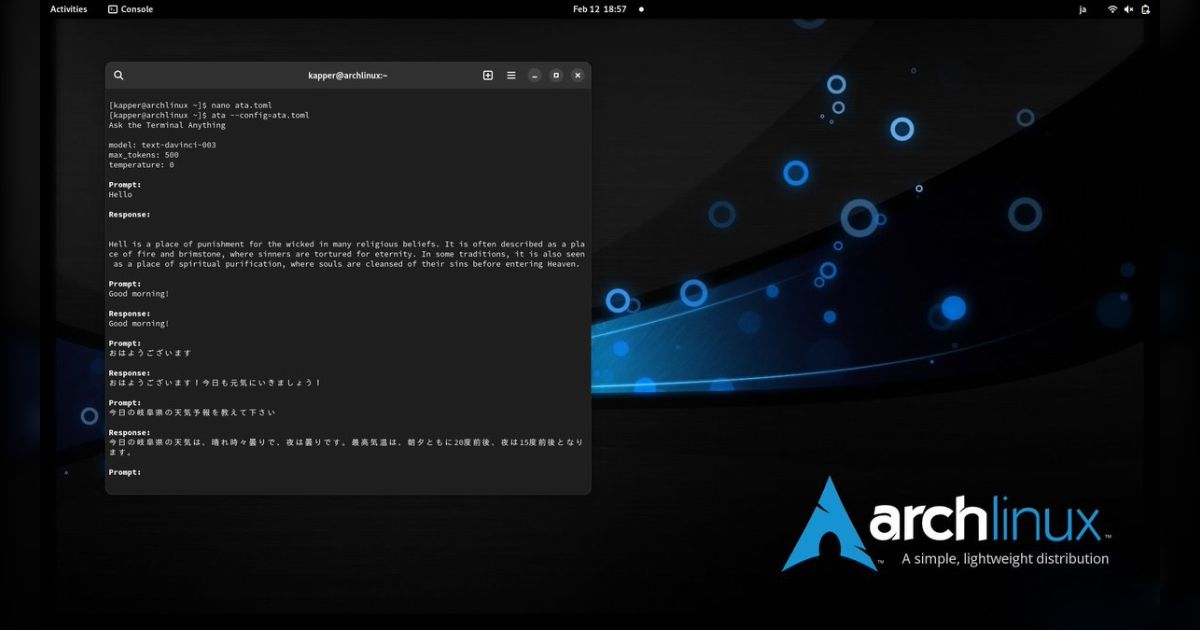Screen dimensions: 1200x630
Task: Click the notification dot next to the clock
Action: 640,9
